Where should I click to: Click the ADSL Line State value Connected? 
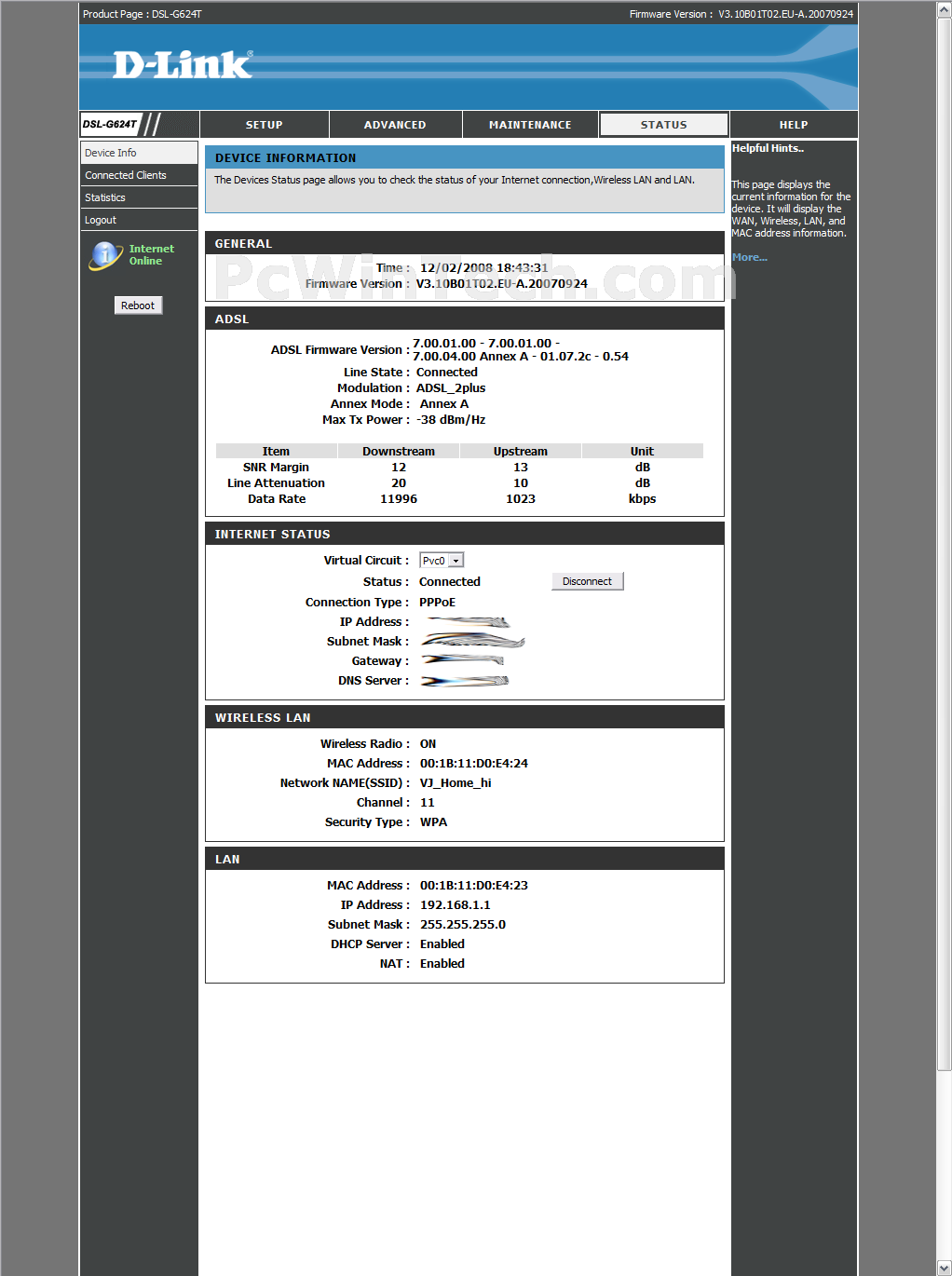(x=447, y=373)
